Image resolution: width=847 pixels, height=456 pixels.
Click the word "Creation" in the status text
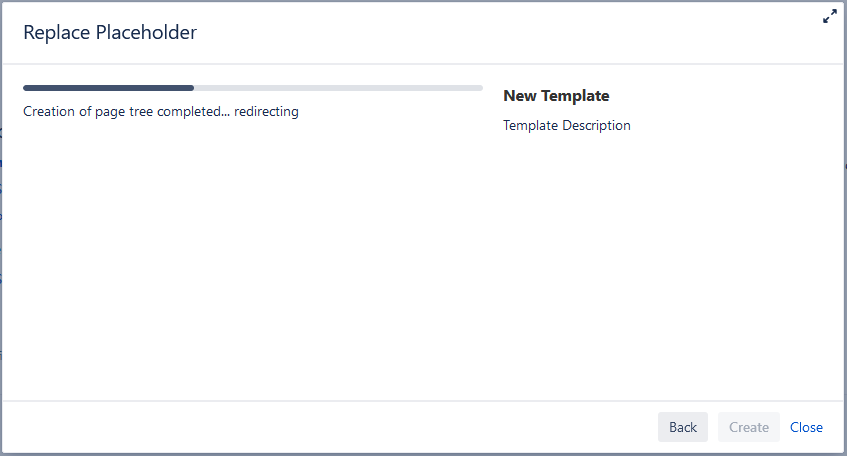coord(49,111)
